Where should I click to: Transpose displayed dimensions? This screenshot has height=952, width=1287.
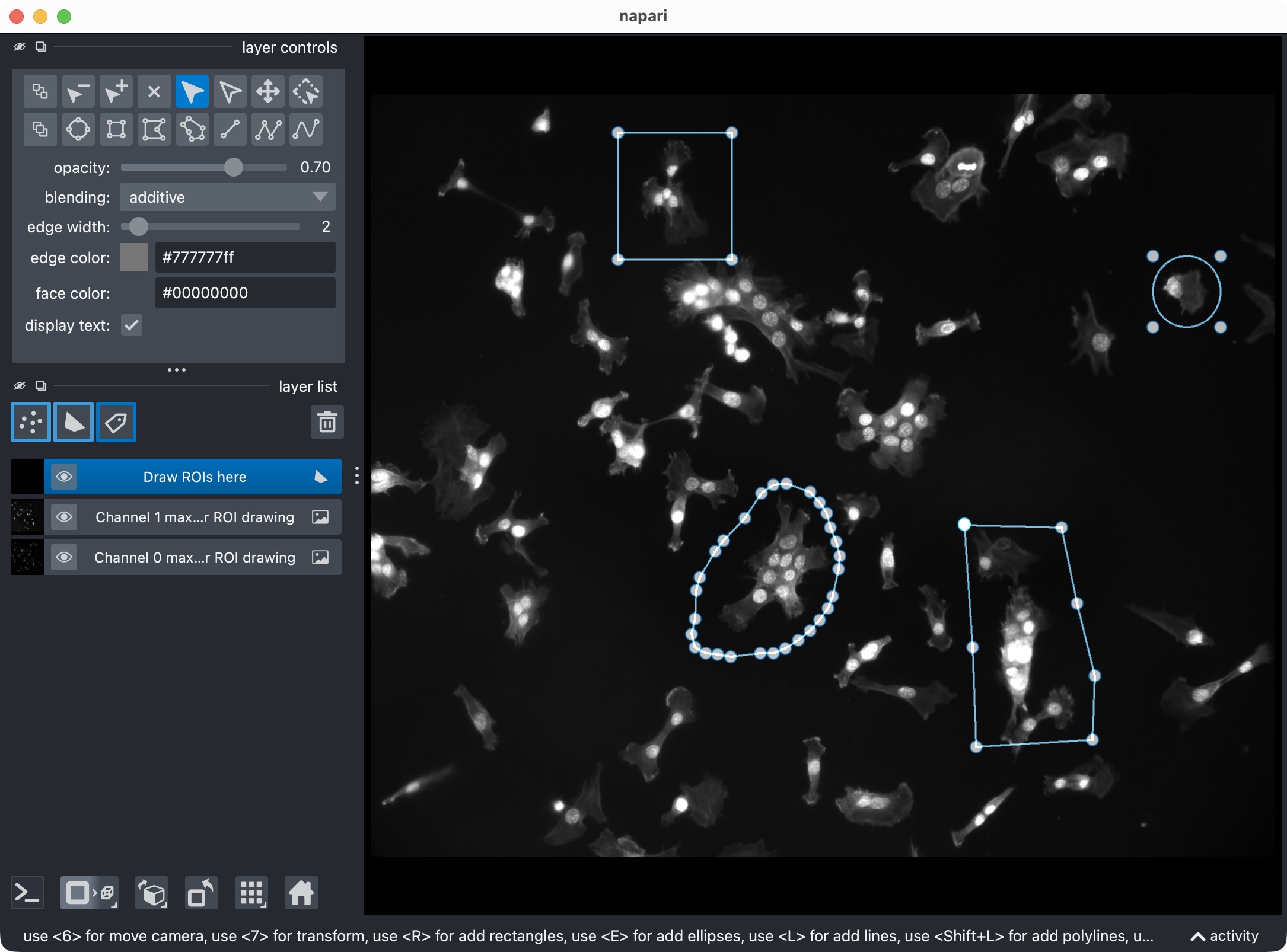(x=202, y=893)
